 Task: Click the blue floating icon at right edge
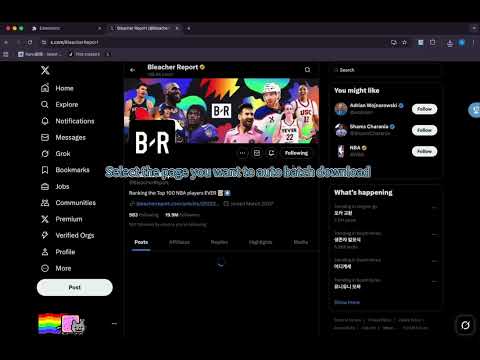(x=475, y=110)
